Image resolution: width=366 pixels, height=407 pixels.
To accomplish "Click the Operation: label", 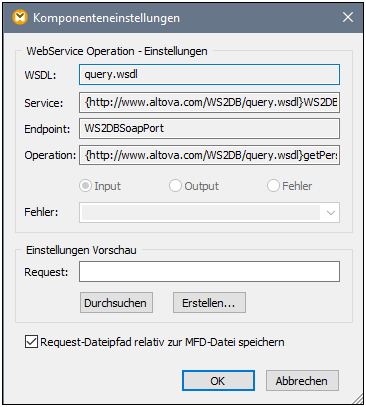I will [50, 155].
